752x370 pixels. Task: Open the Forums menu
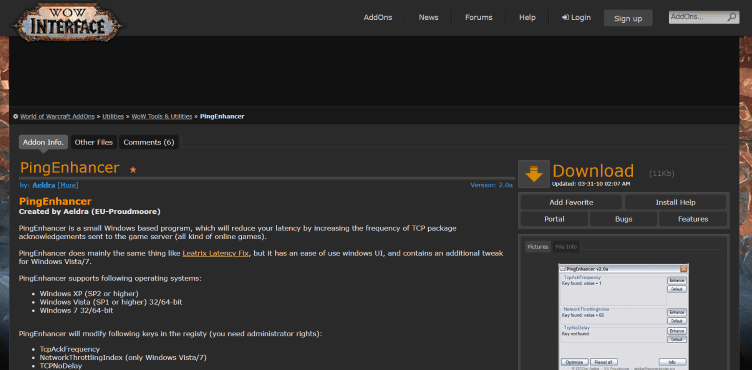(479, 17)
